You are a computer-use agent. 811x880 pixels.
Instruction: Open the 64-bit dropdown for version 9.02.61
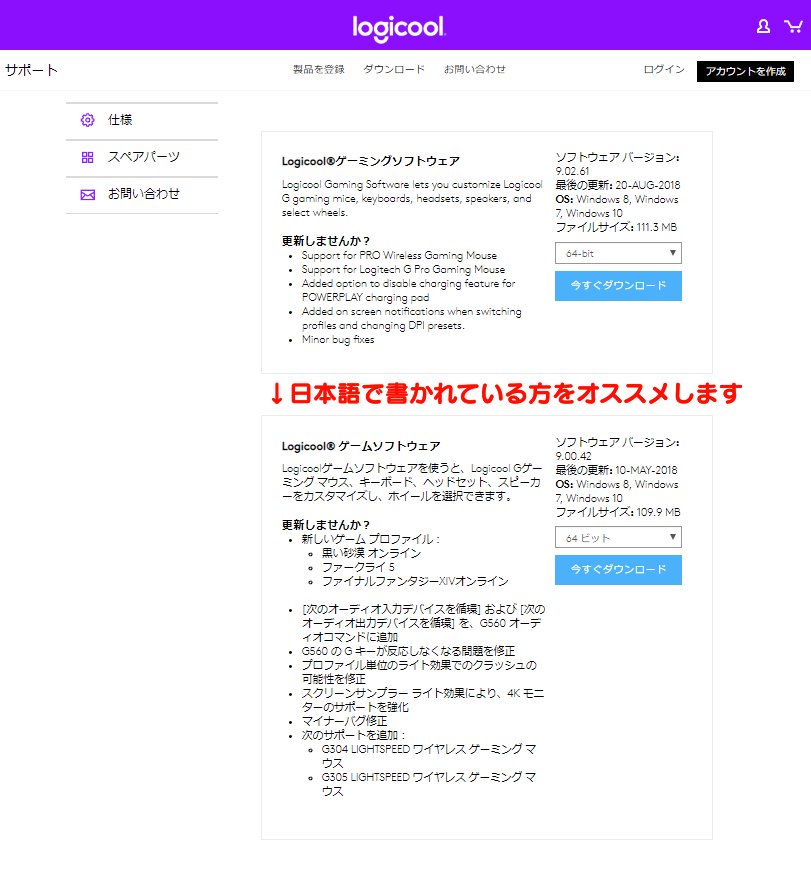click(x=618, y=253)
